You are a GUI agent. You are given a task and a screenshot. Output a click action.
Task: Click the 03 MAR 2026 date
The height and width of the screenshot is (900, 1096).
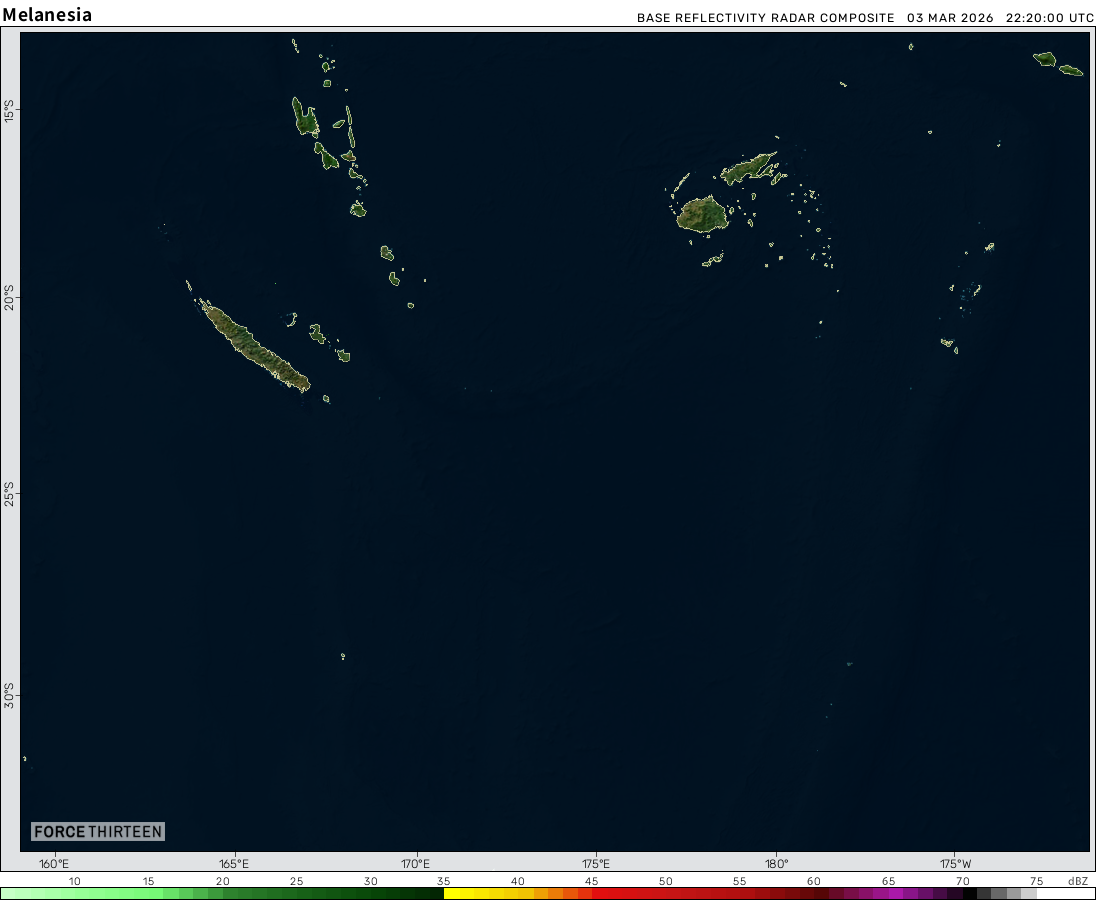(950, 18)
